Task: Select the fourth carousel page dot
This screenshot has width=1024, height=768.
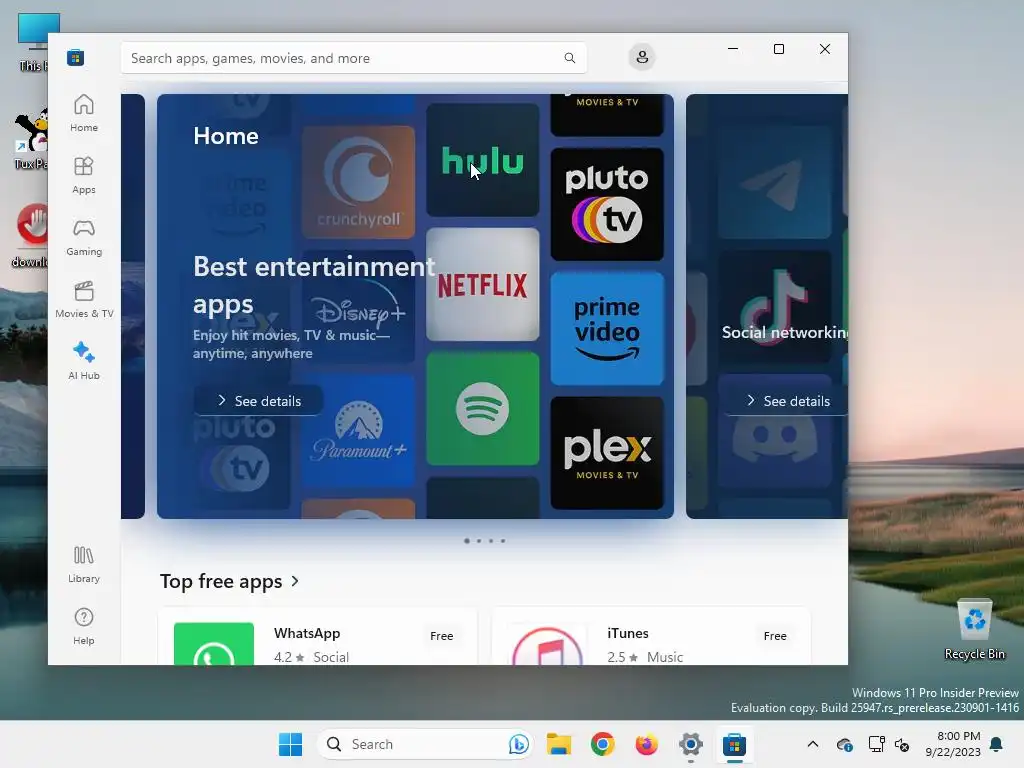Action: [503, 541]
